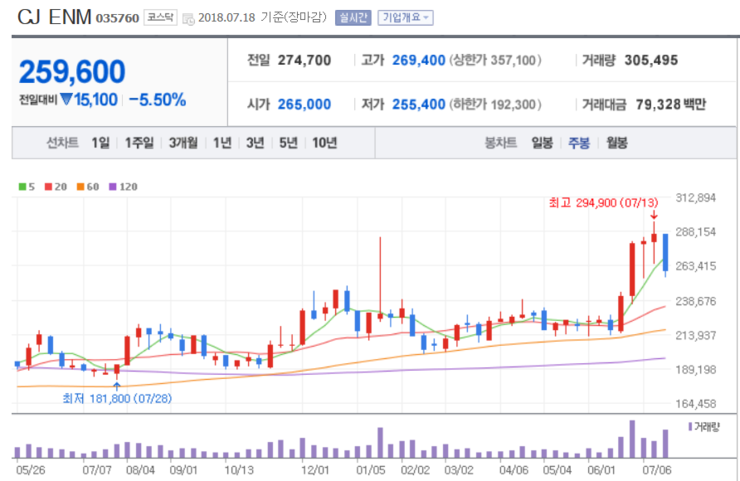Toggle the 실시간 real-time button
The image size is (740, 481).
(x=353, y=18)
